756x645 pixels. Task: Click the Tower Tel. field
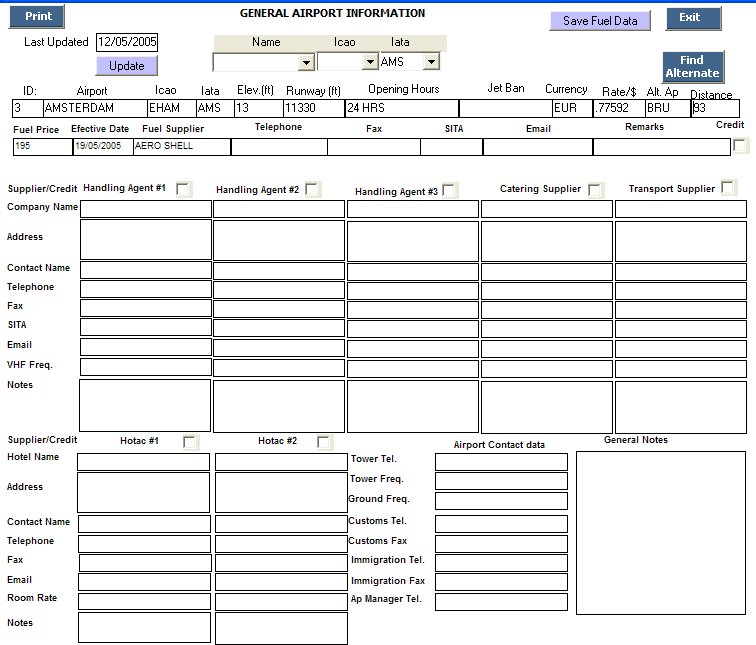(501, 461)
